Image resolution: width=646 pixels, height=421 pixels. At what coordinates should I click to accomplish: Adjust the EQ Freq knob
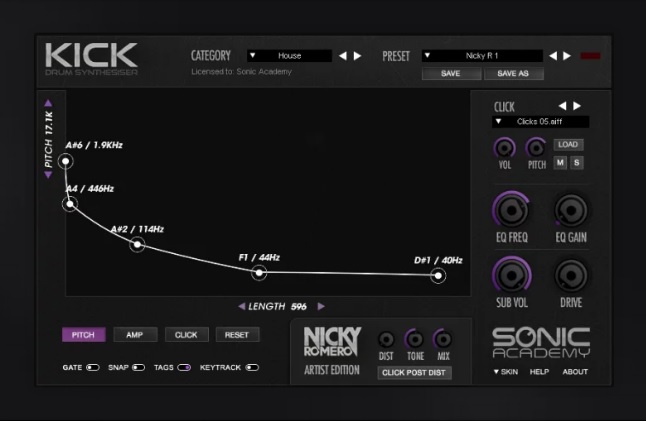pyautogui.click(x=511, y=210)
